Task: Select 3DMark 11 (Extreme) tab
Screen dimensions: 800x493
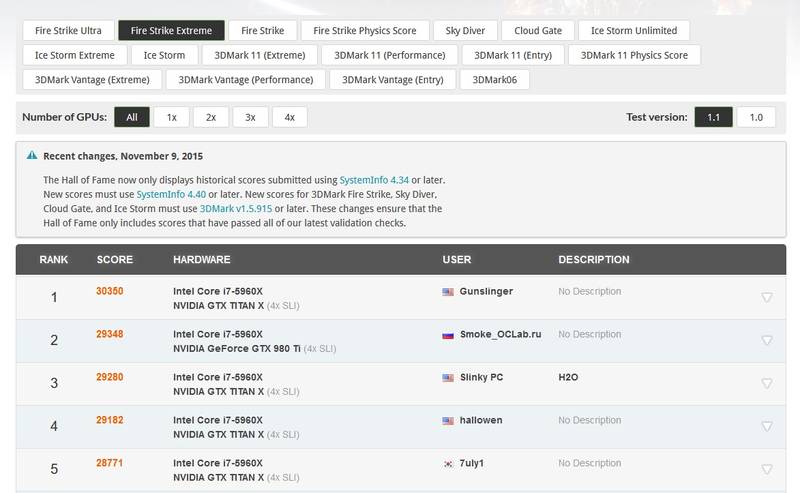Action: pos(260,55)
